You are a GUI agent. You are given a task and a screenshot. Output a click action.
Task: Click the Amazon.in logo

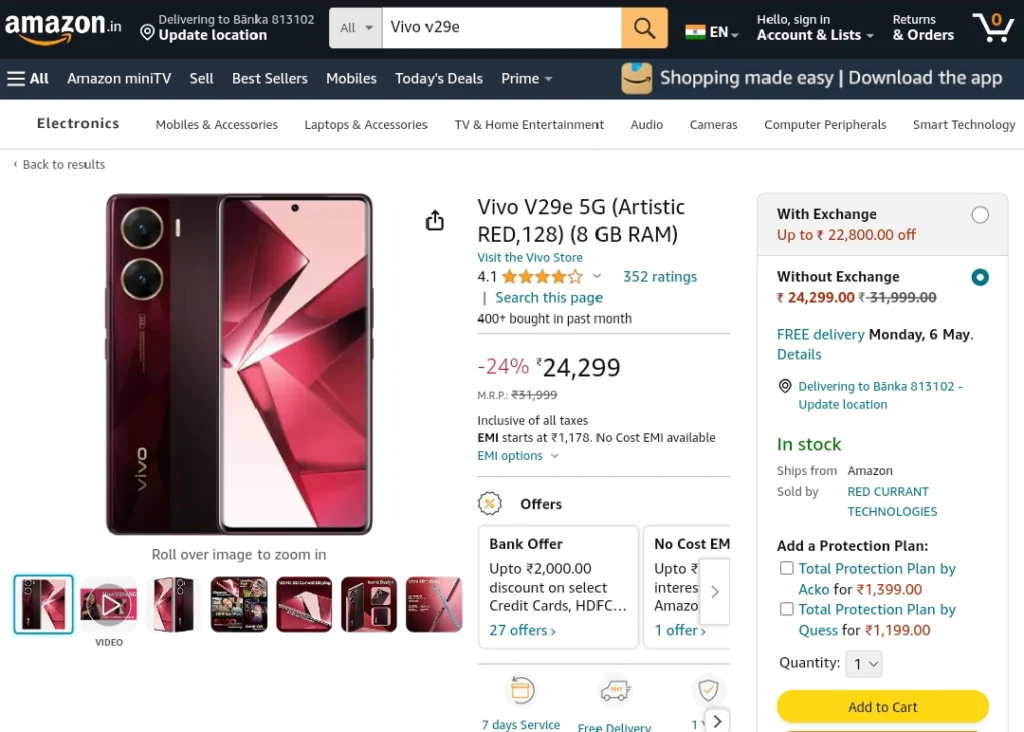point(63,27)
